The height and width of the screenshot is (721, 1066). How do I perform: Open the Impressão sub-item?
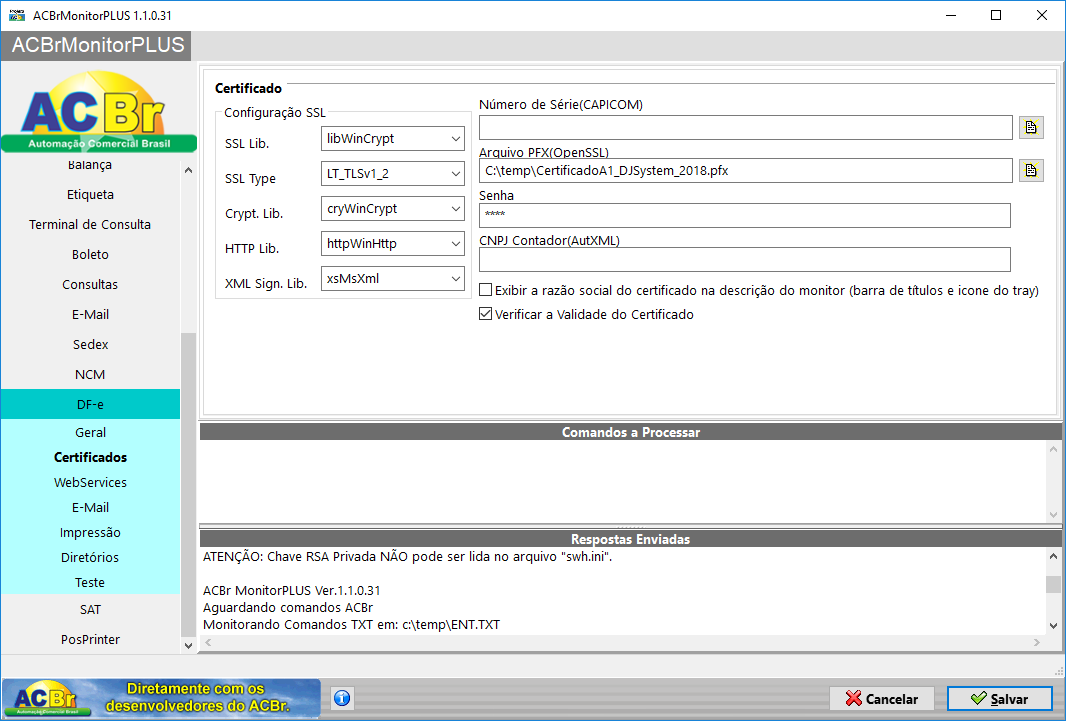[x=90, y=533]
